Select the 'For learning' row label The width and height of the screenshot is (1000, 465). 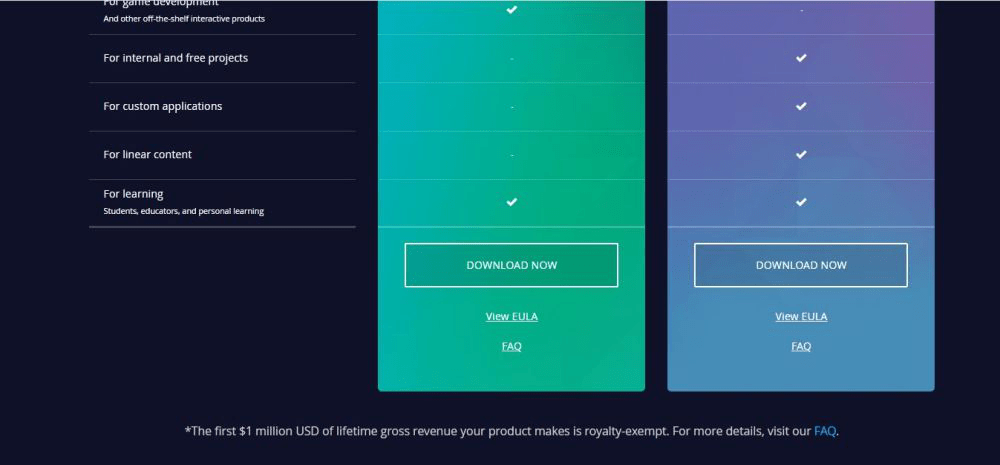133,194
